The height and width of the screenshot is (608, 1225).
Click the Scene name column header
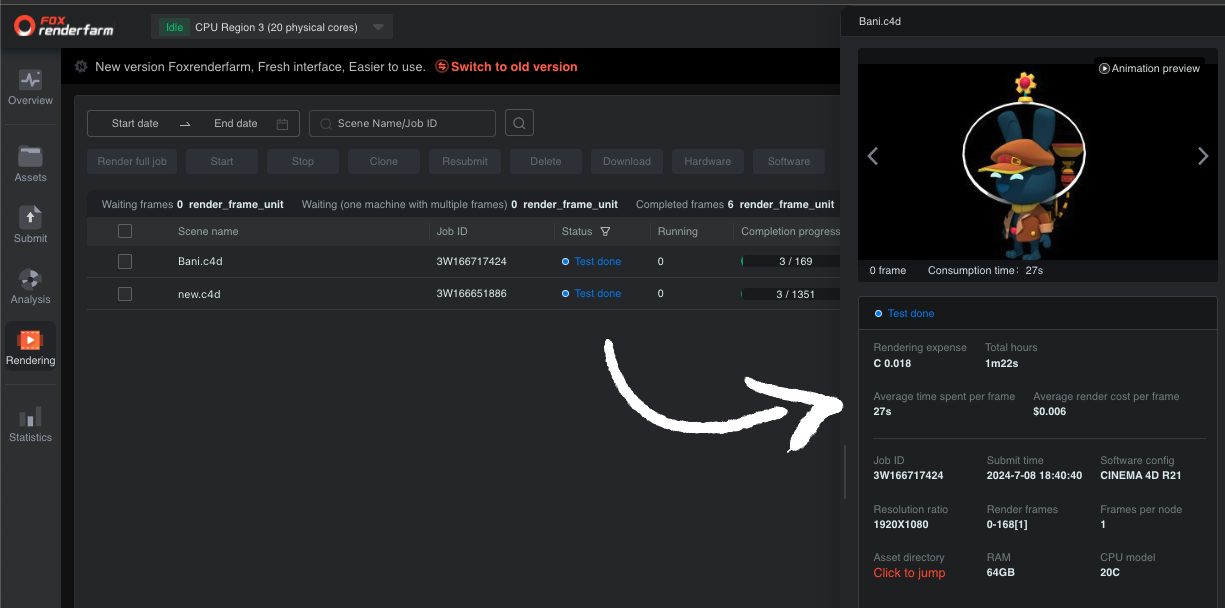[208, 231]
